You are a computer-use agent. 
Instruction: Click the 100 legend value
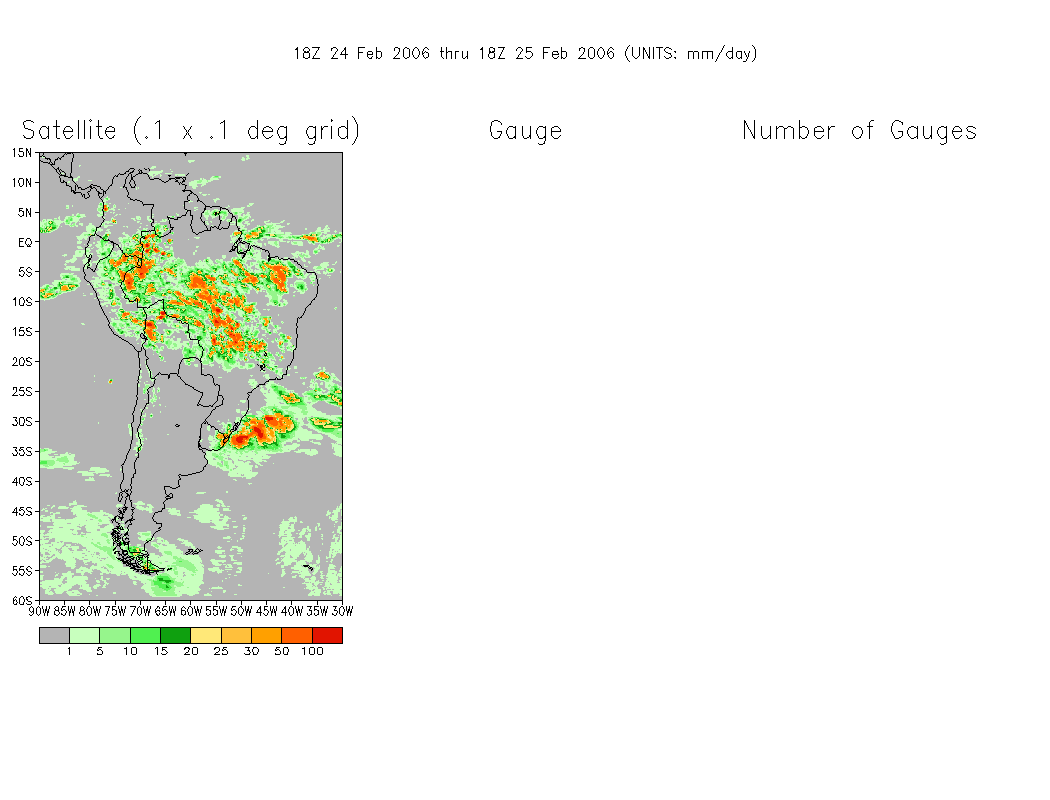(x=312, y=651)
